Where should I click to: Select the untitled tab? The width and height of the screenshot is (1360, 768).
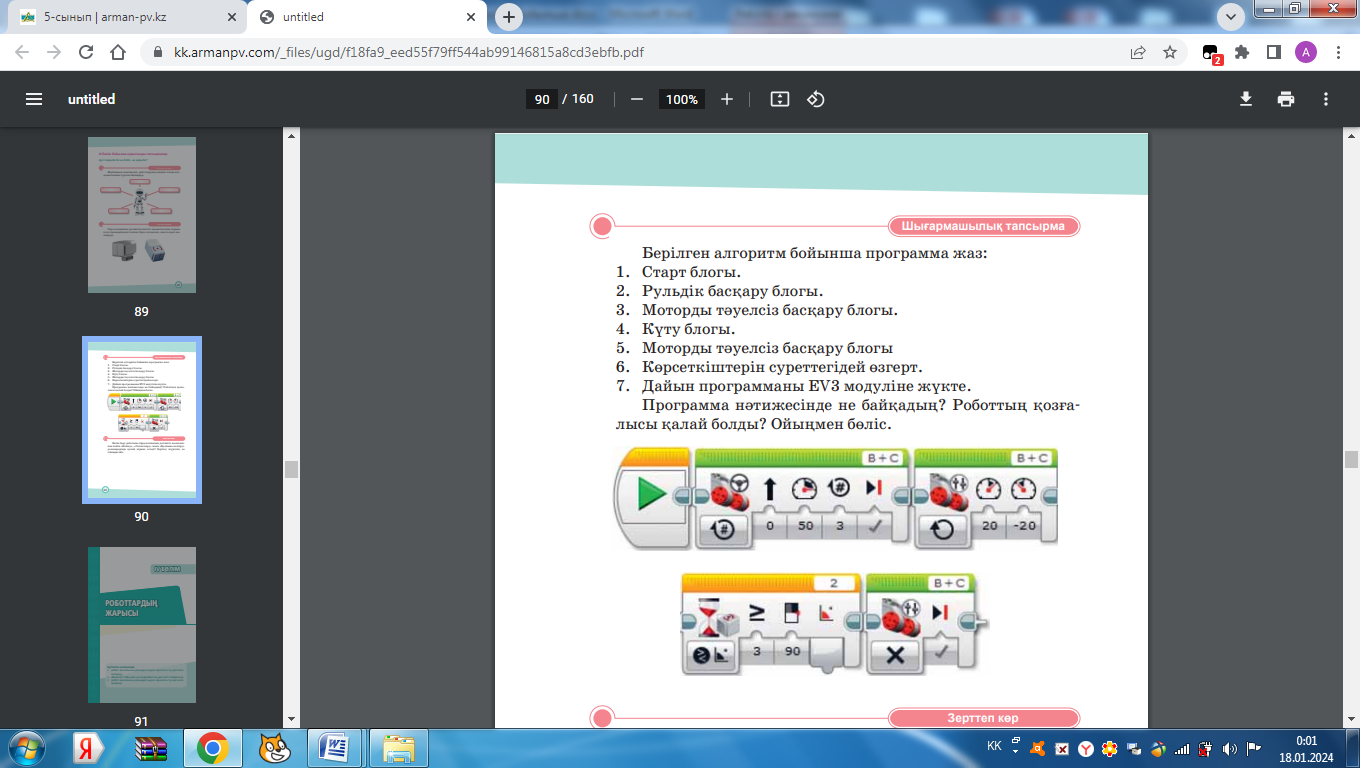[368, 17]
